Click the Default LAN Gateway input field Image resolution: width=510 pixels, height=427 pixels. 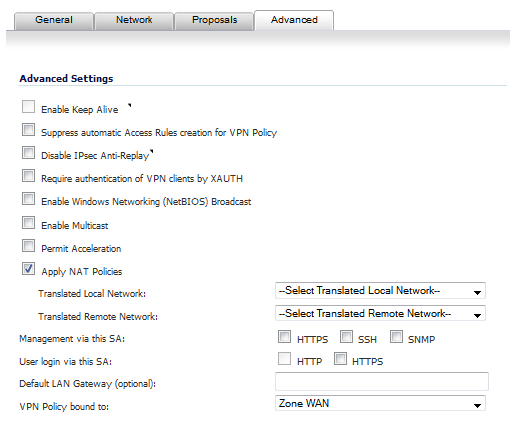pos(382,381)
